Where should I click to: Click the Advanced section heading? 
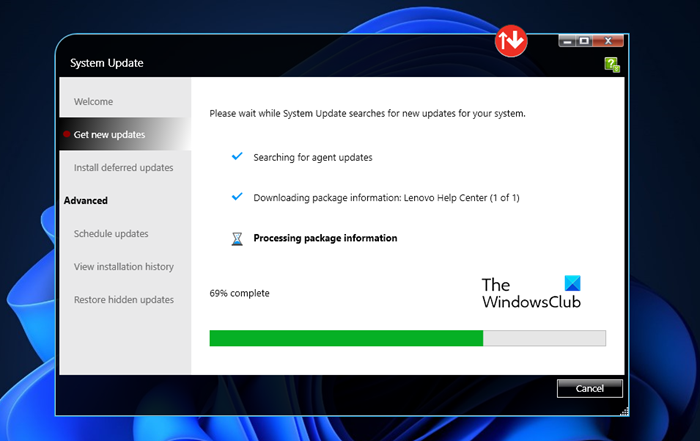[86, 200]
